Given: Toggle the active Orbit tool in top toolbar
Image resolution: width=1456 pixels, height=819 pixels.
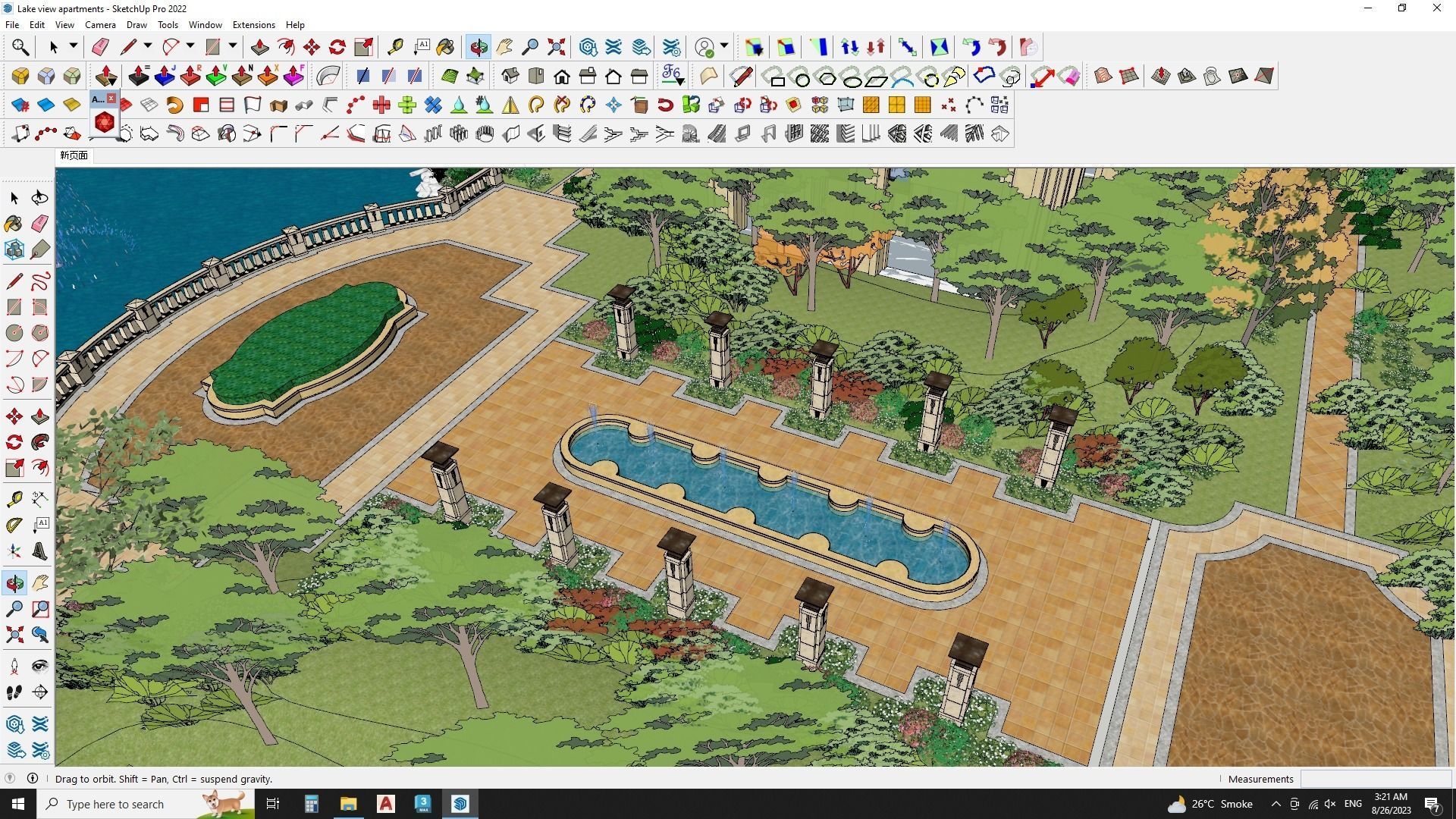Looking at the screenshot, I should pos(479,47).
